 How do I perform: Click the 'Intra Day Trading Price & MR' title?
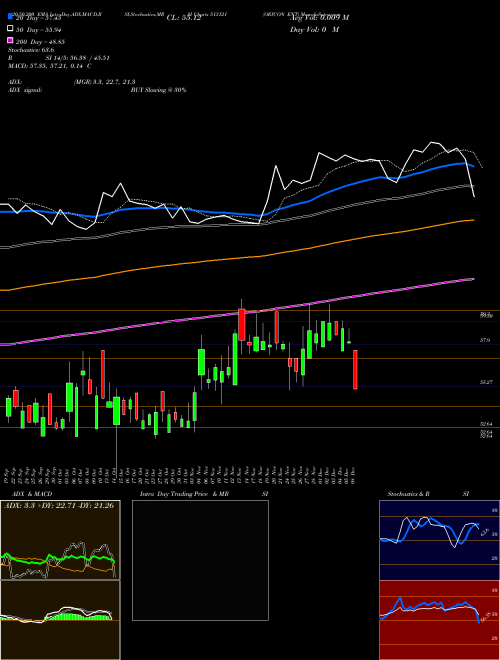[184, 494]
